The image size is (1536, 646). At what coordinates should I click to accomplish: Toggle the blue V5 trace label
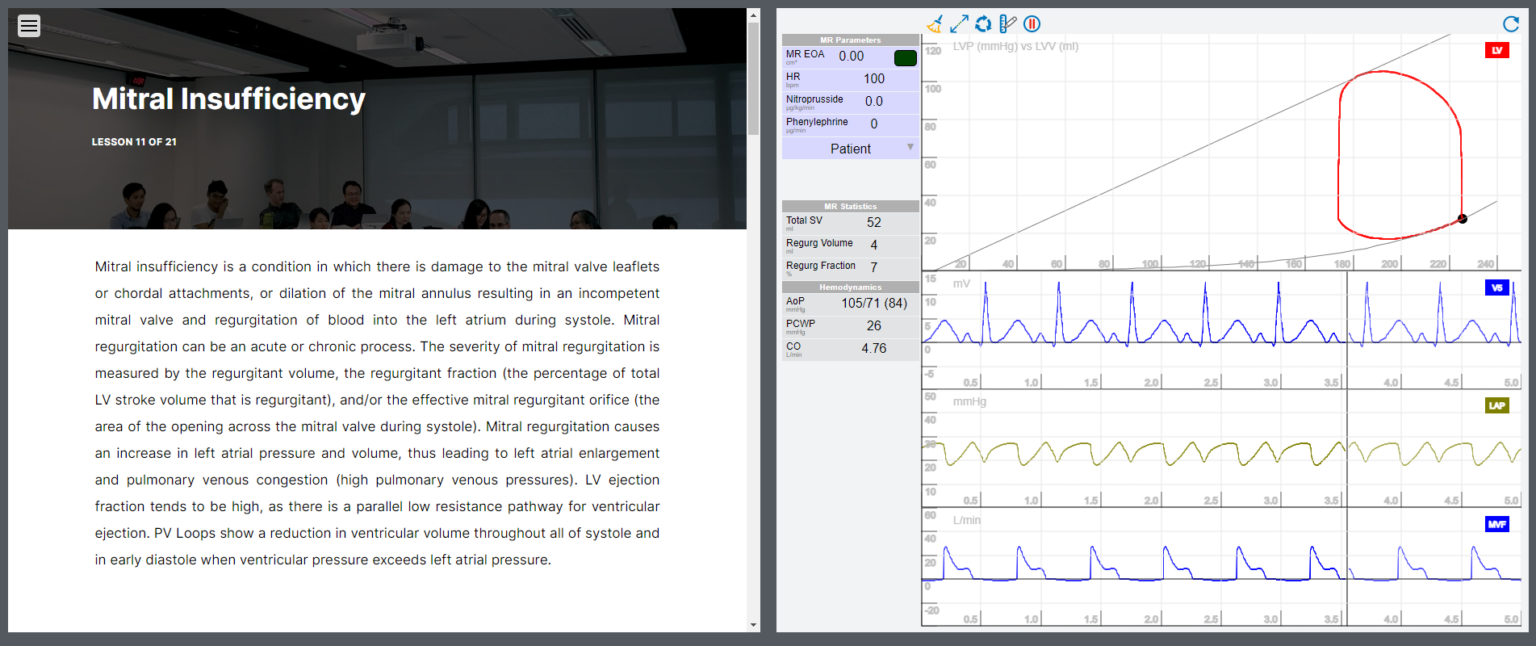pyautogui.click(x=1496, y=288)
